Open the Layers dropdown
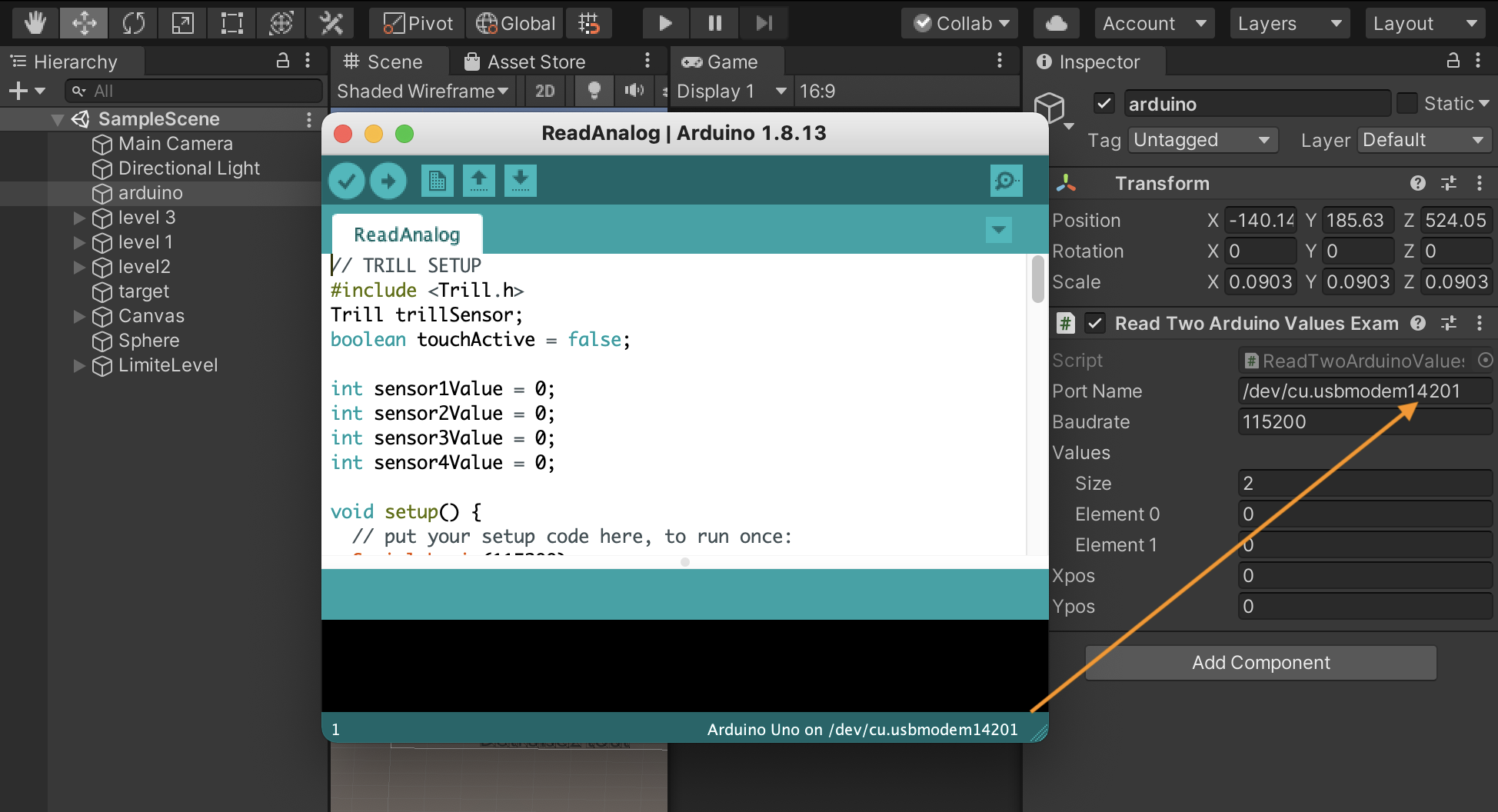This screenshot has height=812, width=1498. [1290, 23]
